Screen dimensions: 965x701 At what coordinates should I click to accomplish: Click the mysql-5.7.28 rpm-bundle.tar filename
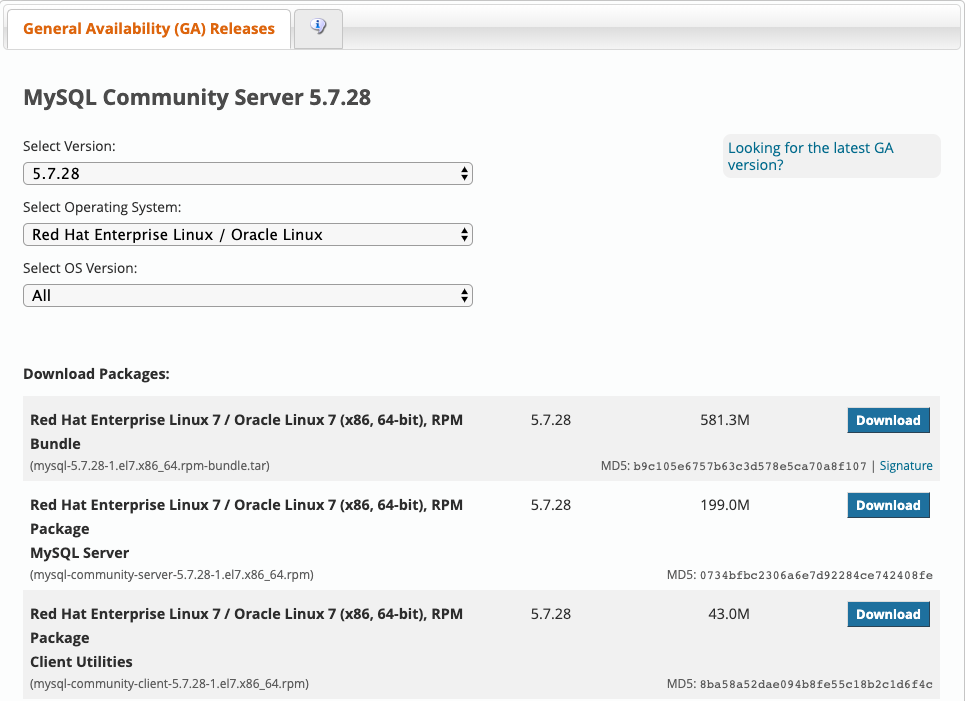tap(149, 466)
